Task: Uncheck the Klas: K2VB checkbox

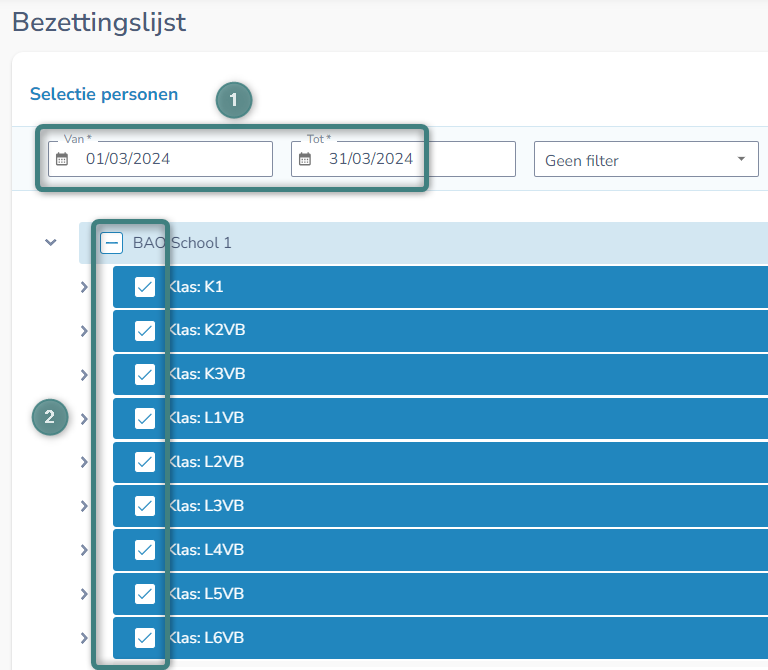Action: [145, 331]
